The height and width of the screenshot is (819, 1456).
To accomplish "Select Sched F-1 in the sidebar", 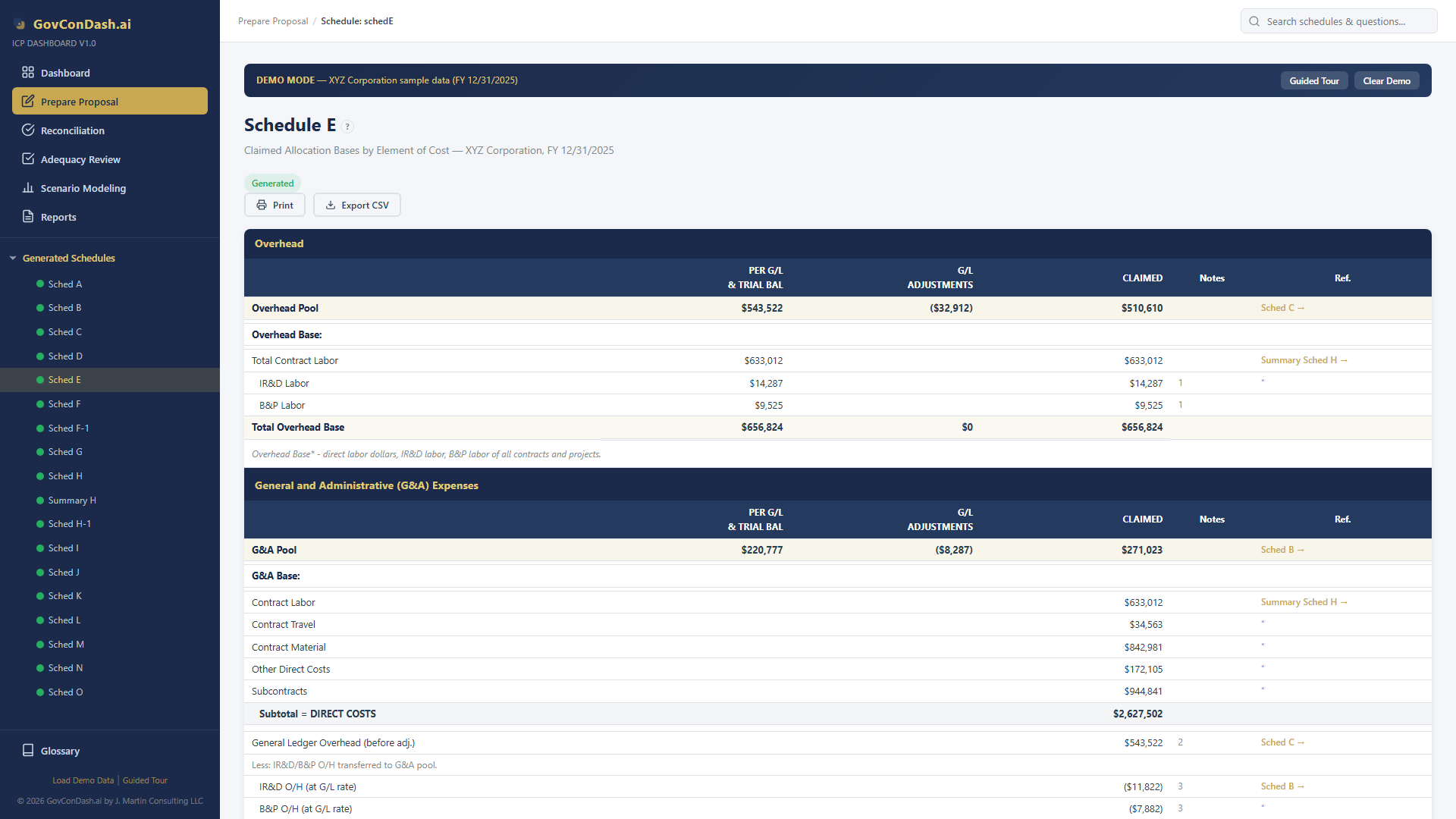I will click(68, 428).
